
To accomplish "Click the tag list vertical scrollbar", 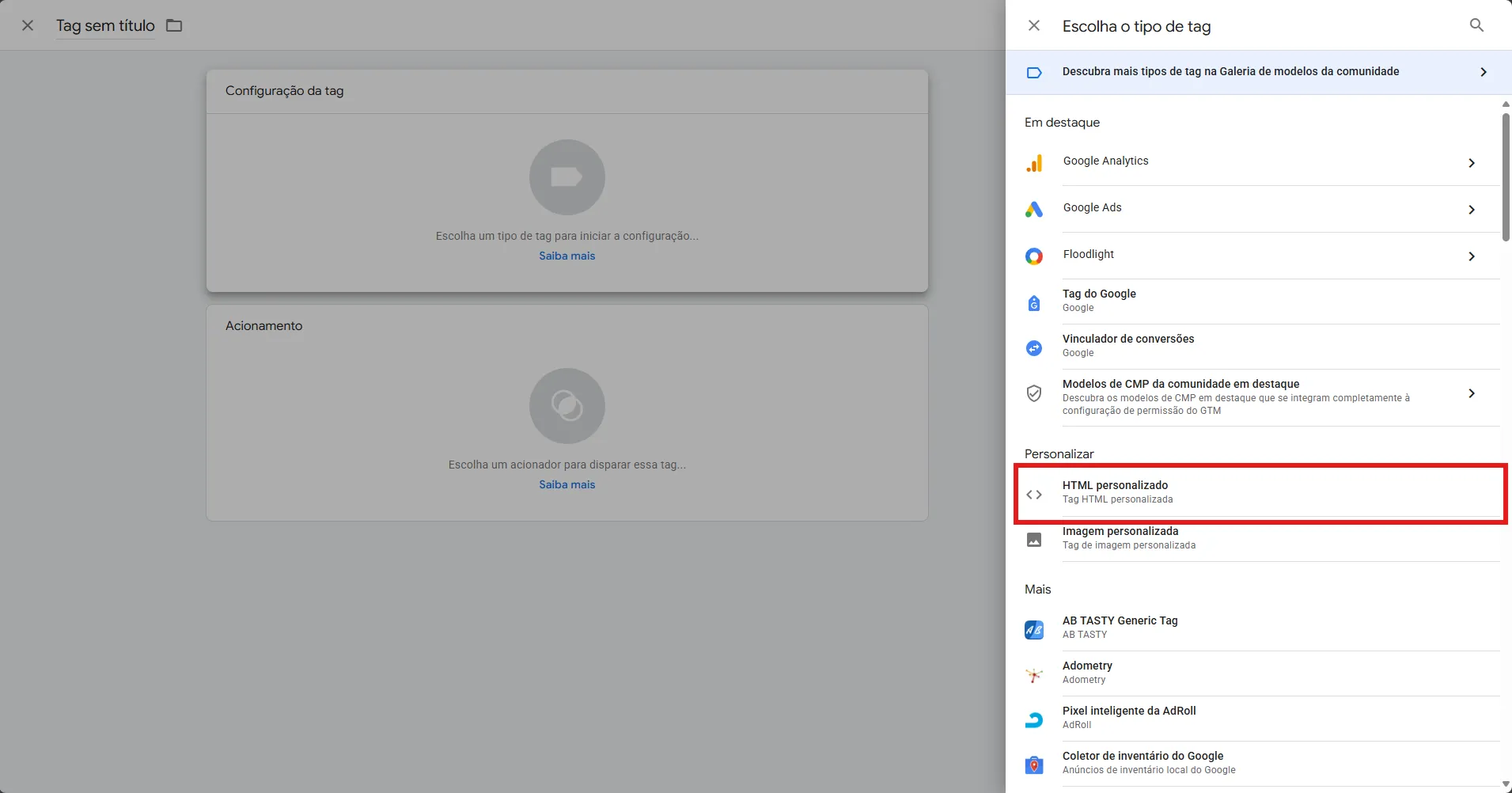I will click(x=1506, y=177).
